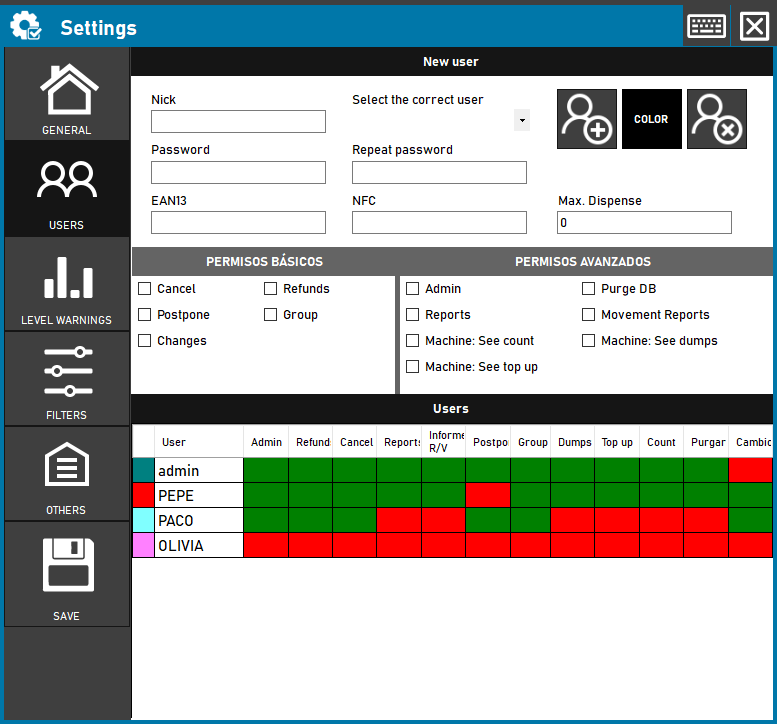This screenshot has height=724, width=777.
Task: Open the on-screen keyboard icon
Action: [x=706, y=26]
